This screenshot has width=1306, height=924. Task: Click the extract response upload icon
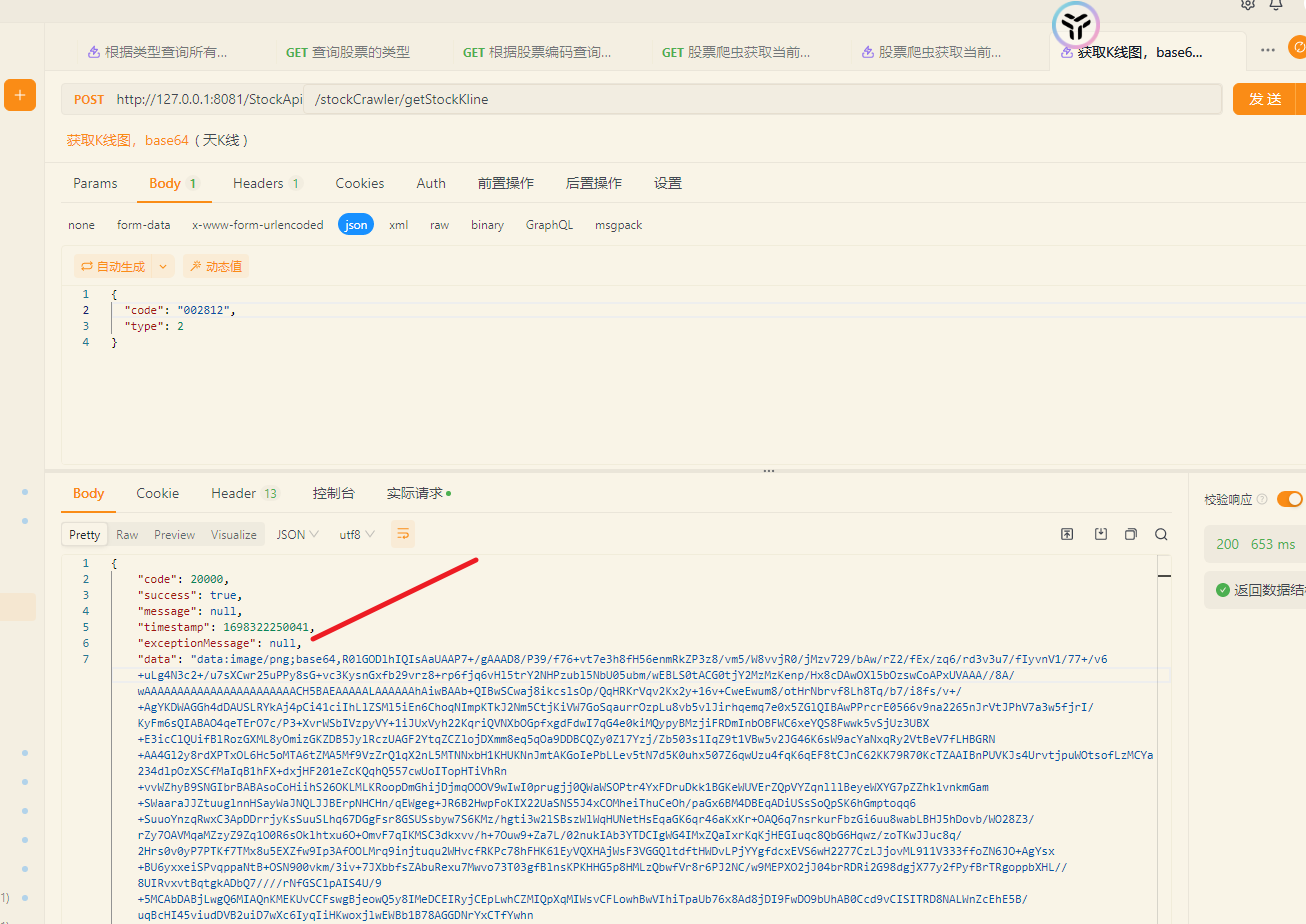click(x=1067, y=534)
